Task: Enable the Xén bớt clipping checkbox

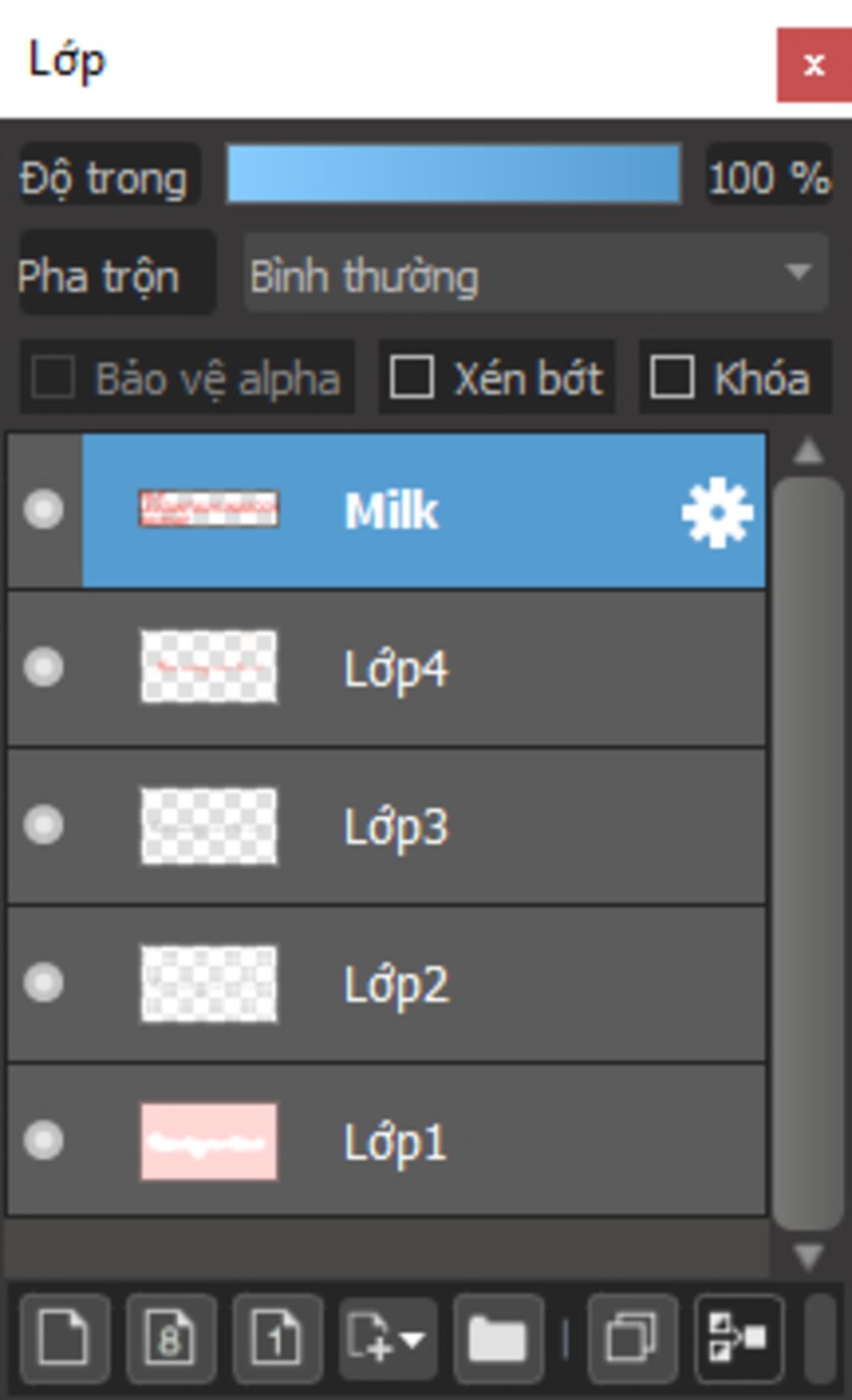Action: pos(413,378)
